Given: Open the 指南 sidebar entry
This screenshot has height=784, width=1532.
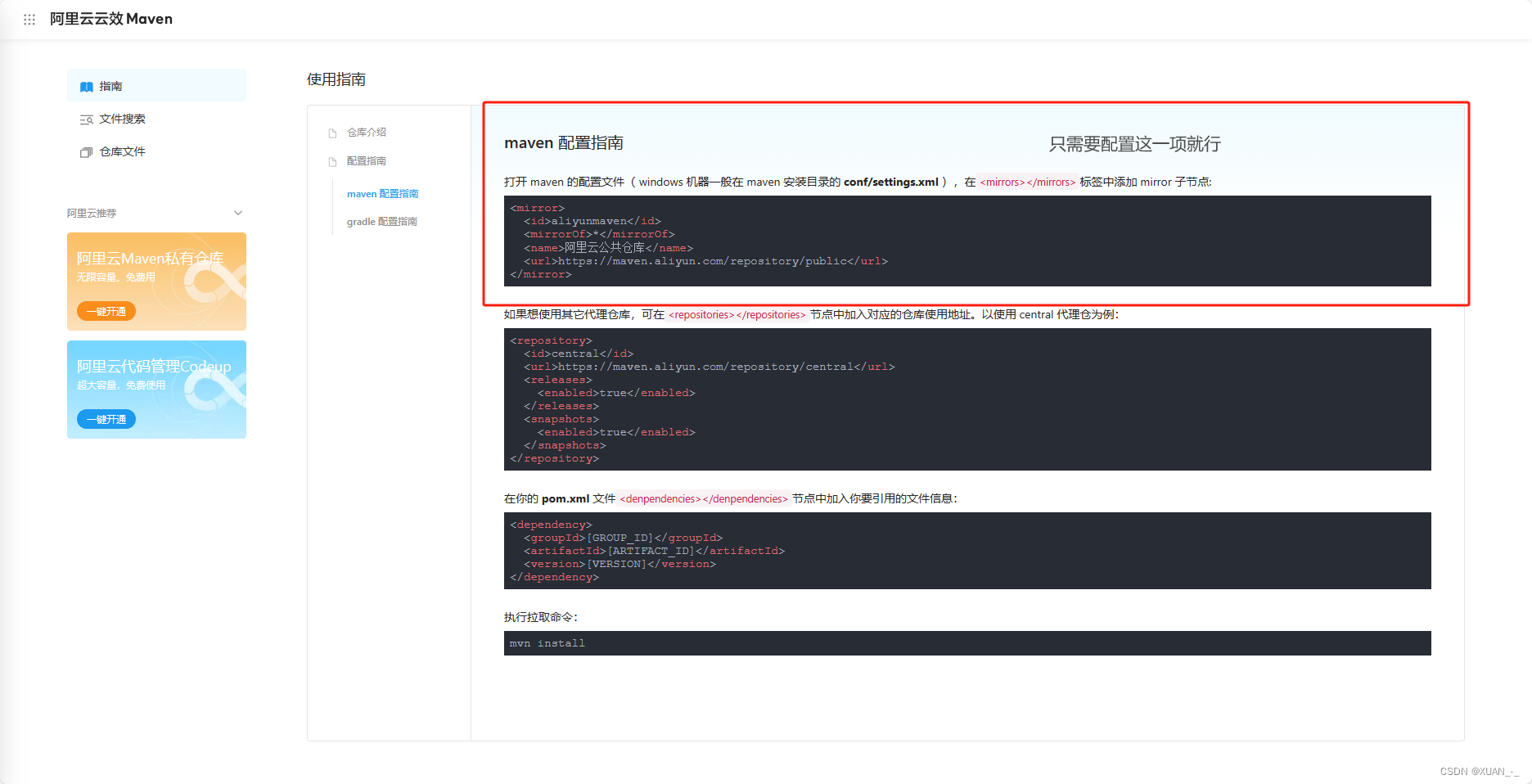Looking at the screenshot, I should coord(110,85).
